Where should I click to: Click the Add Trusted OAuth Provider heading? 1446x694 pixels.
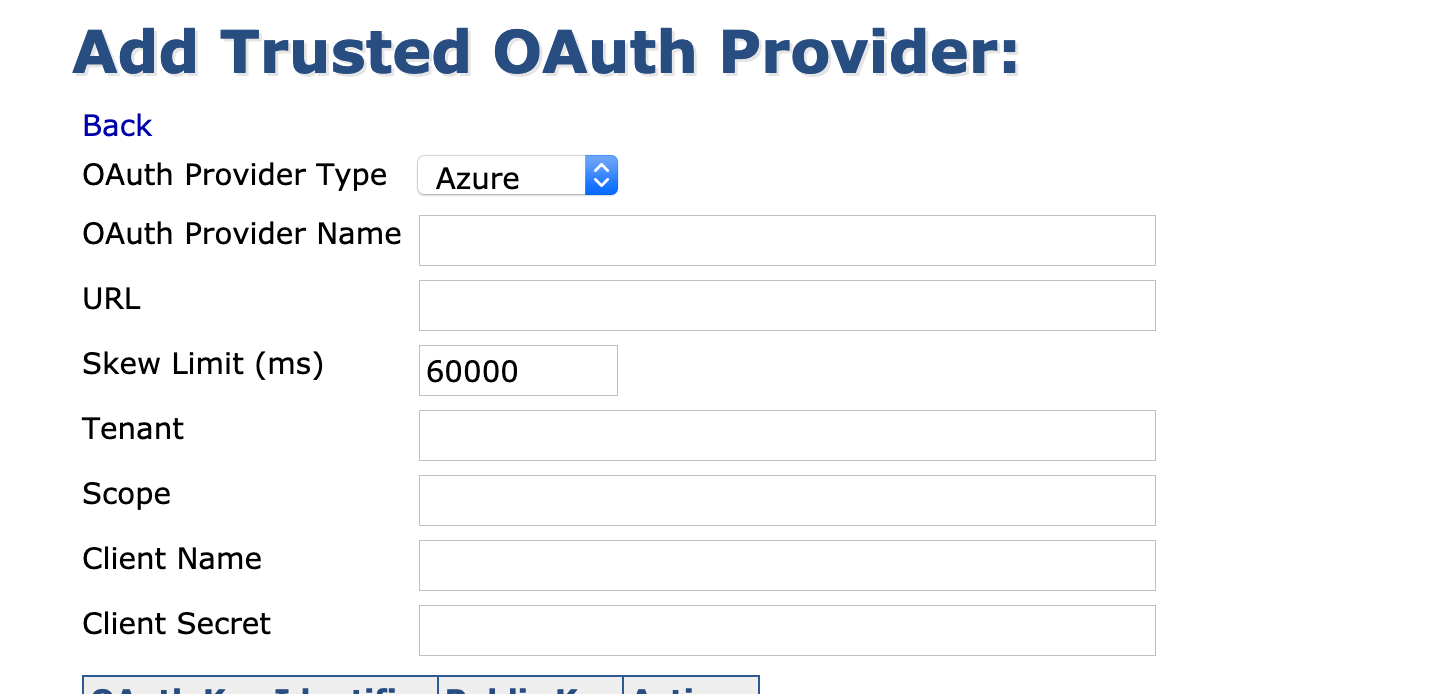coord(546,52)
